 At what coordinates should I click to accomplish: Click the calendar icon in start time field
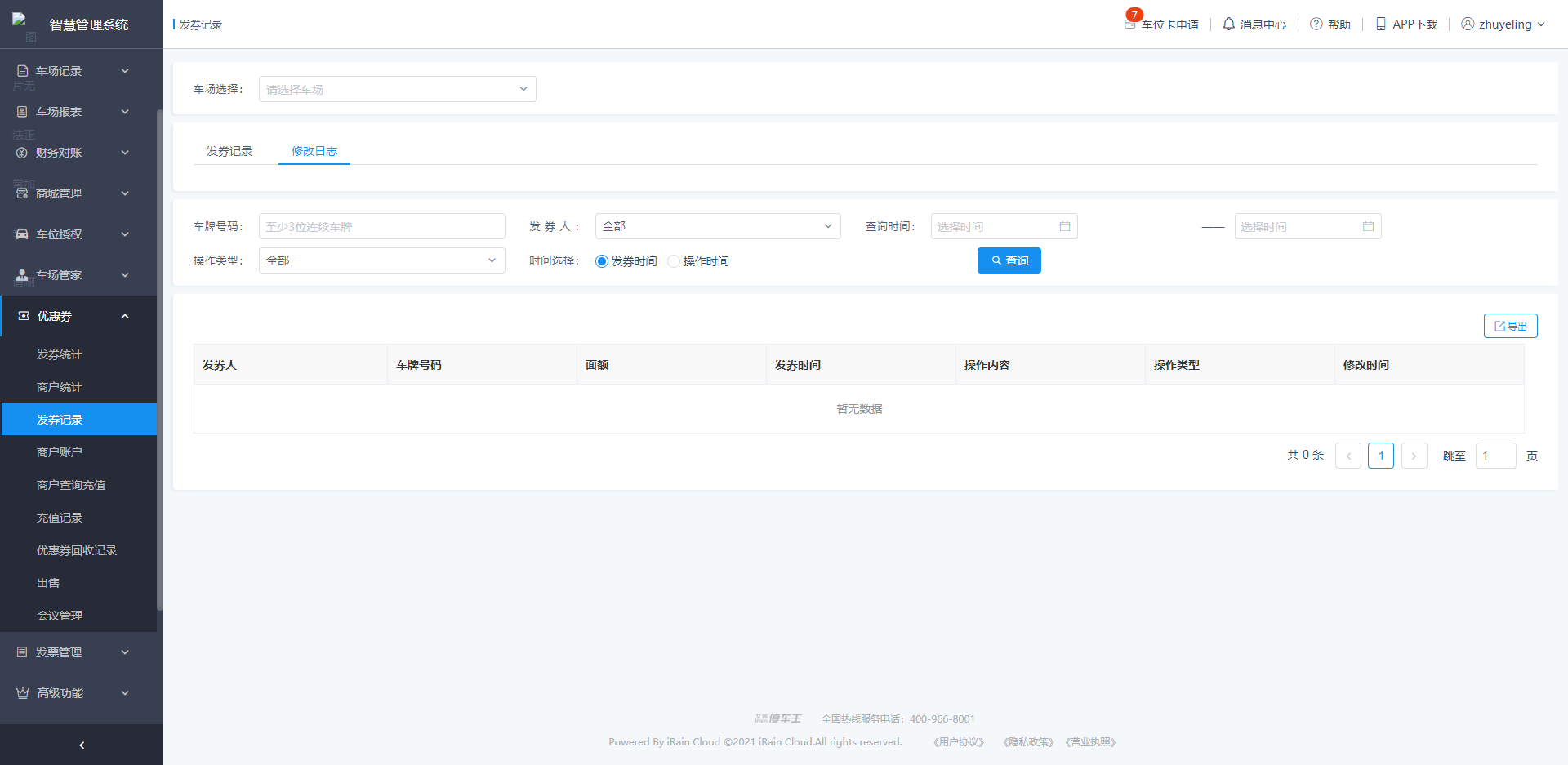coord(1065,227)
